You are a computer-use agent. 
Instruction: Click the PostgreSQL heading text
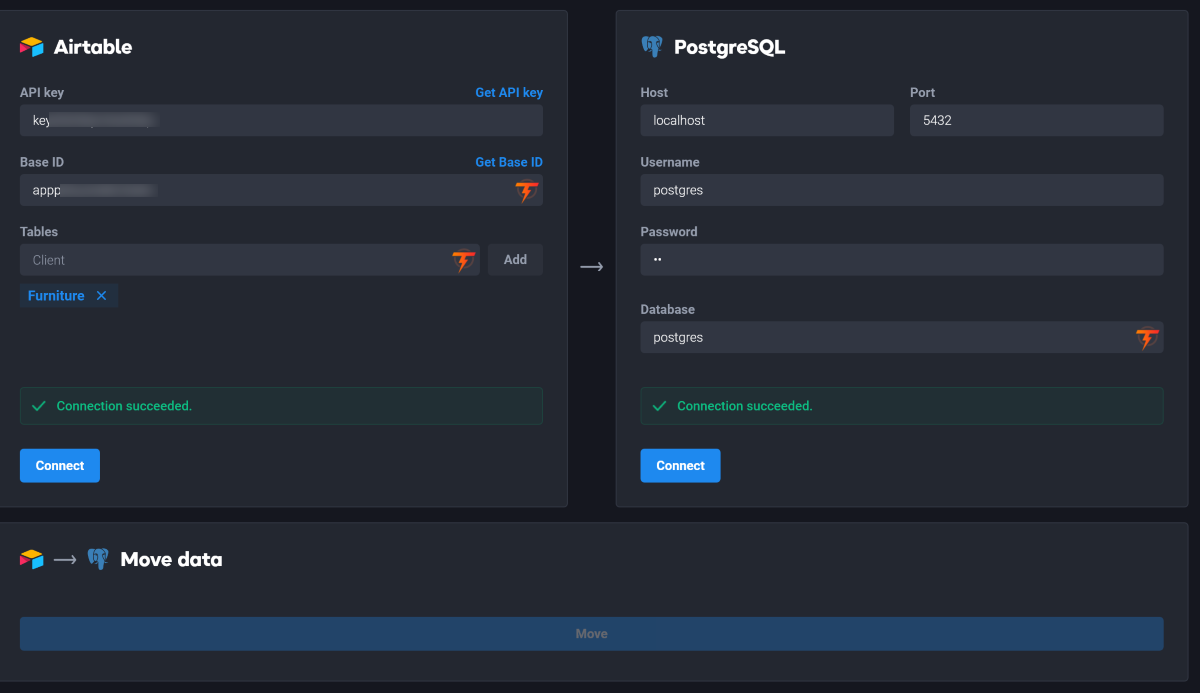tap(730, 47)
